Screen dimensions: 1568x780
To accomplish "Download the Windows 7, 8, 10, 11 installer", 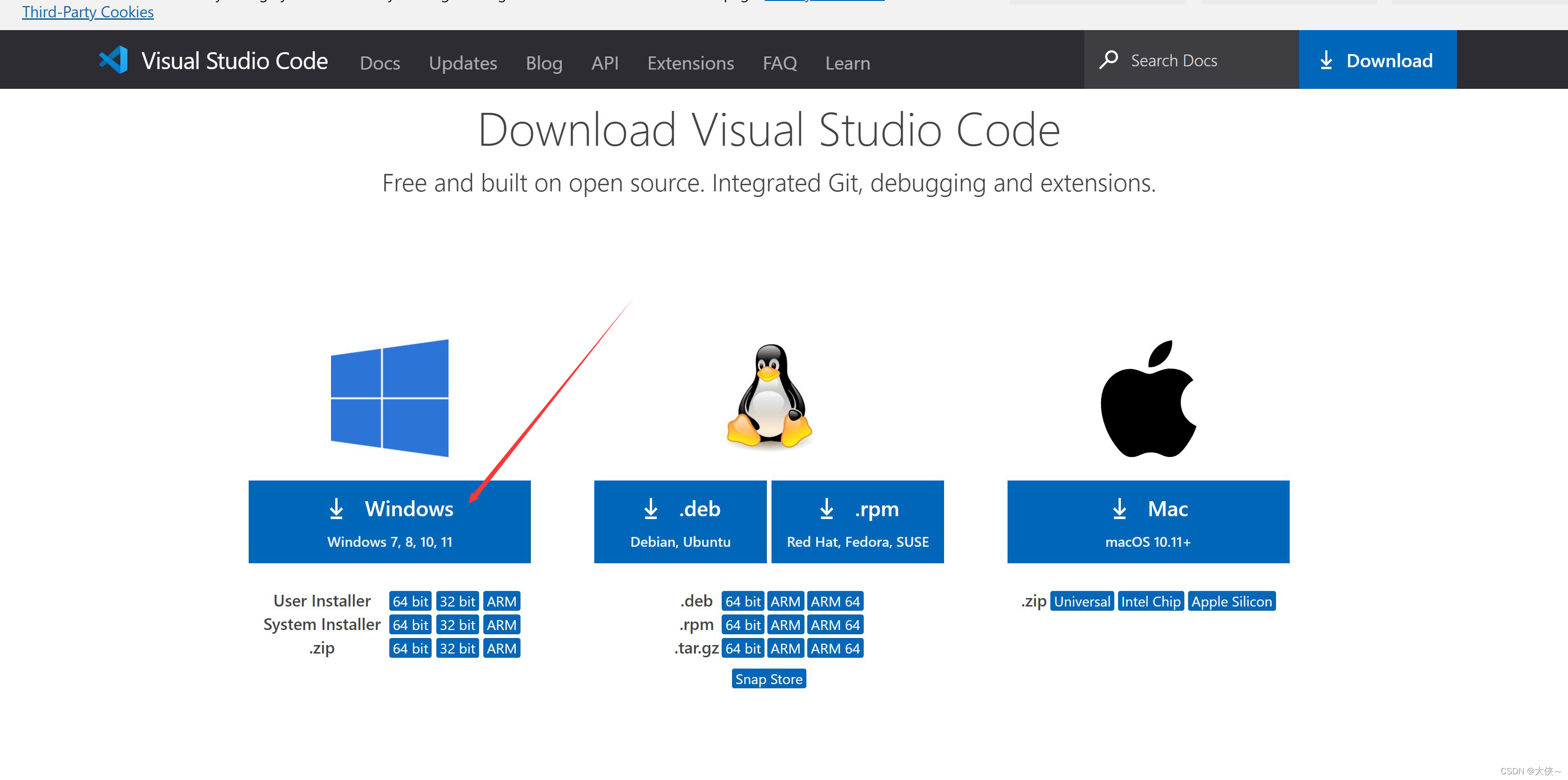I will (x=390, y=522).
